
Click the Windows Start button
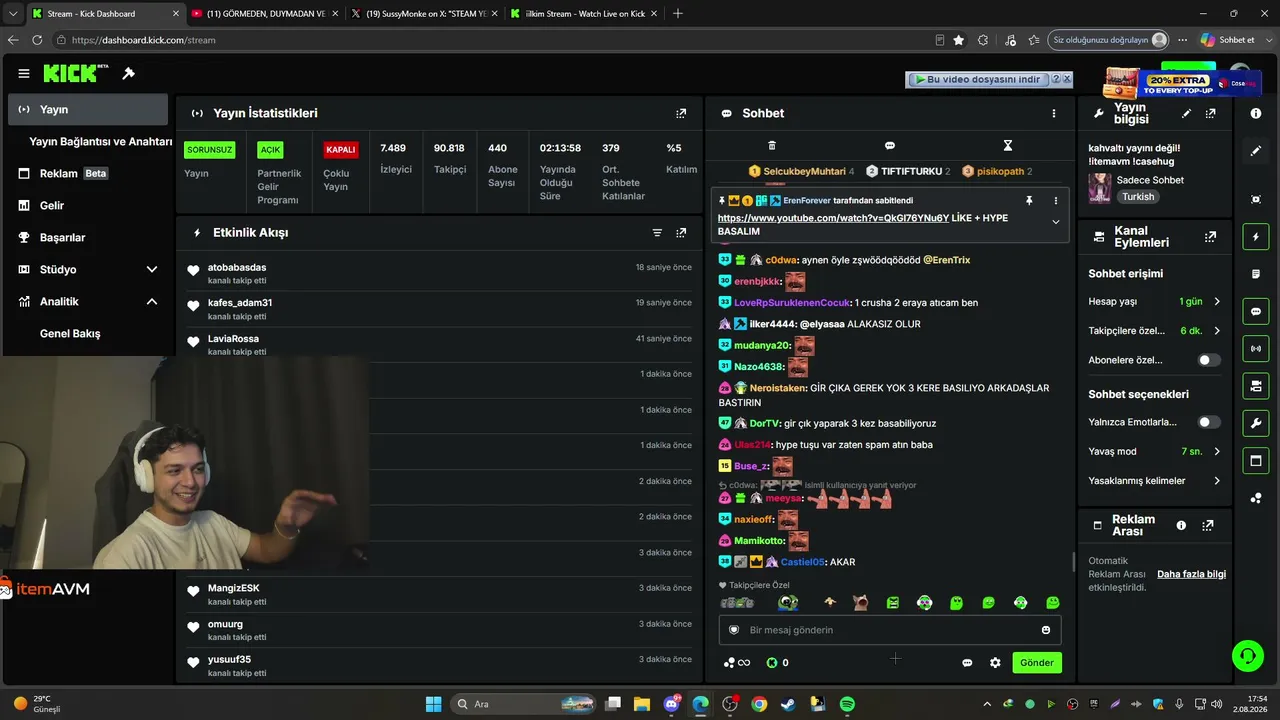[x=433, y=704]
